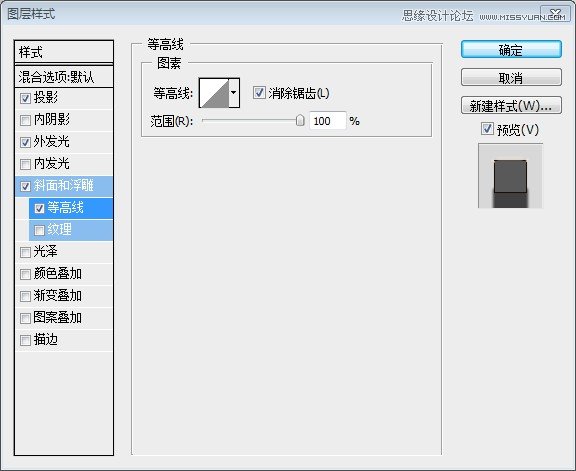Select the 颜色叠加 style entry label
The image size is (576, 471).
pyautogui.click(x=58, y=273)
